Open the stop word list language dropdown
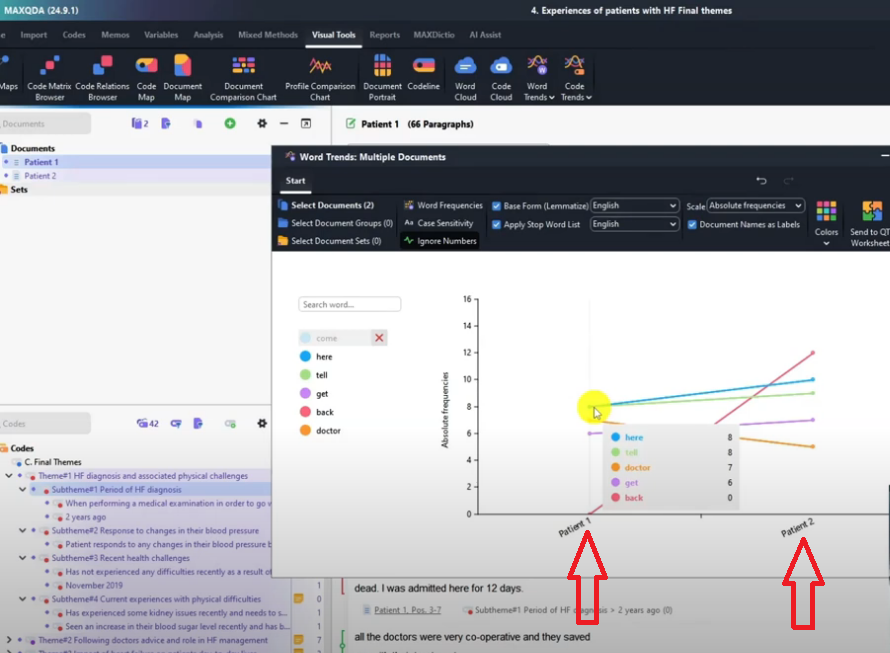The image size is (890, 653). pyautogui.click(x=634, y=224)
